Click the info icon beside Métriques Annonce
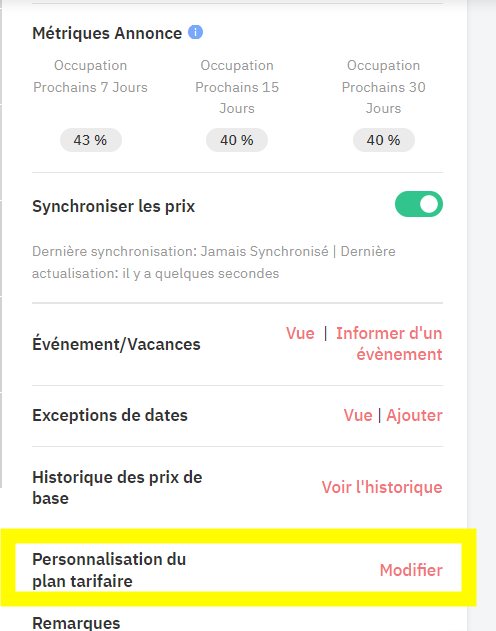496x631 pixels. (x=196, y=32)
